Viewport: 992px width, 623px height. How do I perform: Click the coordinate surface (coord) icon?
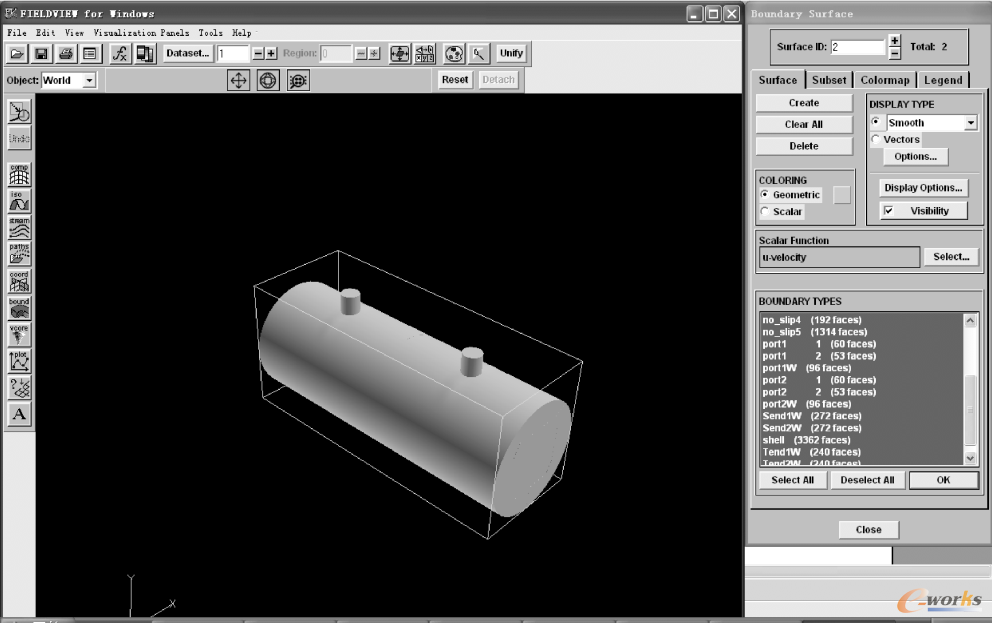tap(19, 281)
